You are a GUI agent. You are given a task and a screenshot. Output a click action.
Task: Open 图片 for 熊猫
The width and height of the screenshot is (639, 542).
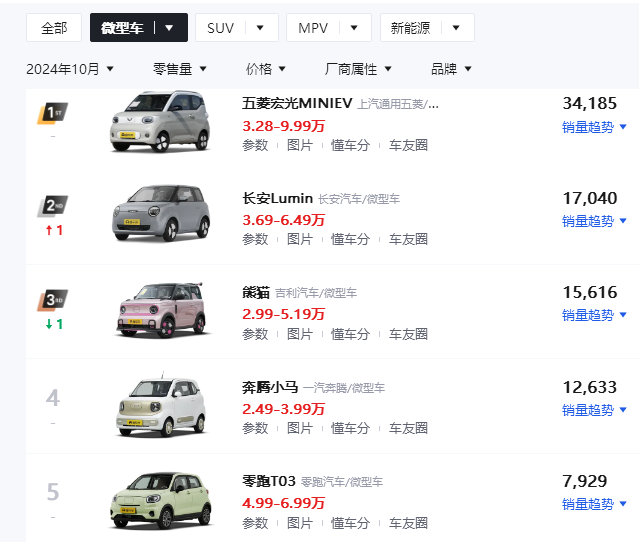coord(300,335)
